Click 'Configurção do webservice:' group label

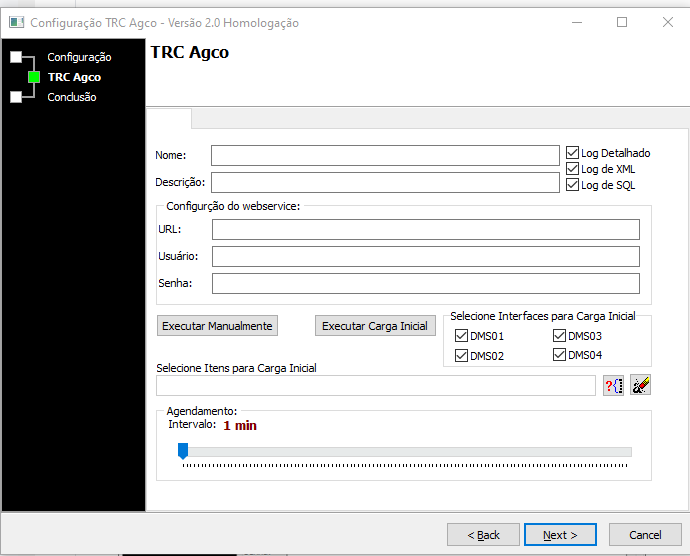tap(233, 206)
